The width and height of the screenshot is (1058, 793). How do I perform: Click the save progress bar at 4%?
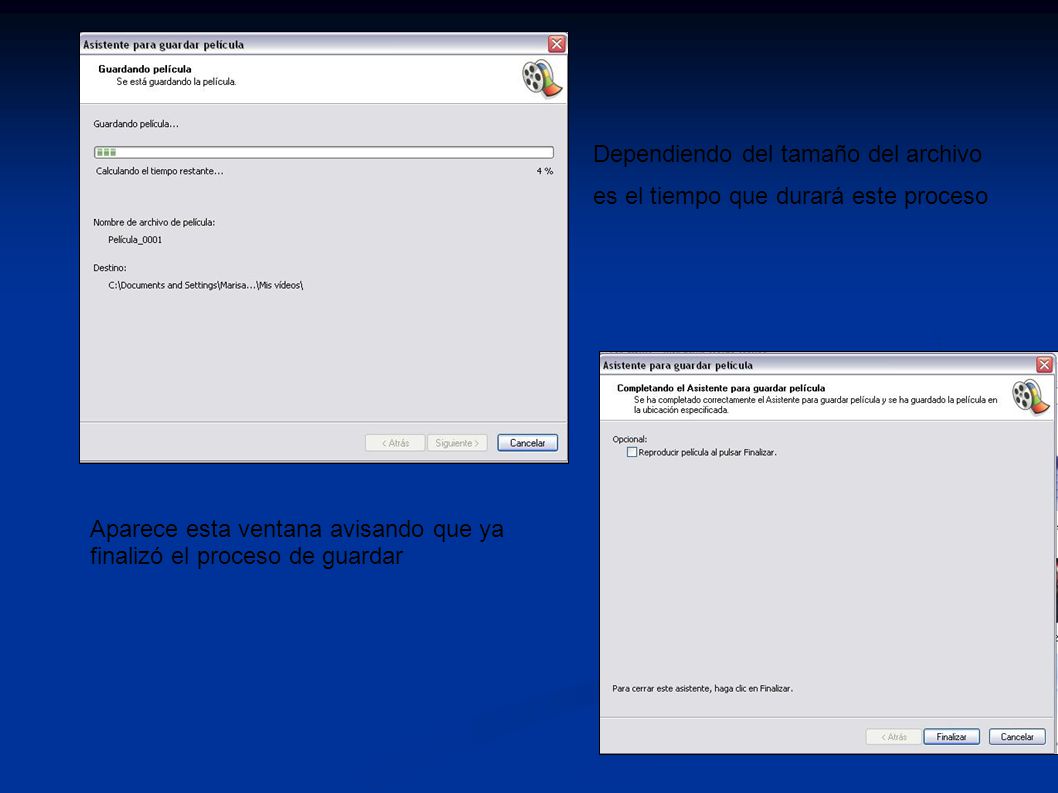(324, 153)
